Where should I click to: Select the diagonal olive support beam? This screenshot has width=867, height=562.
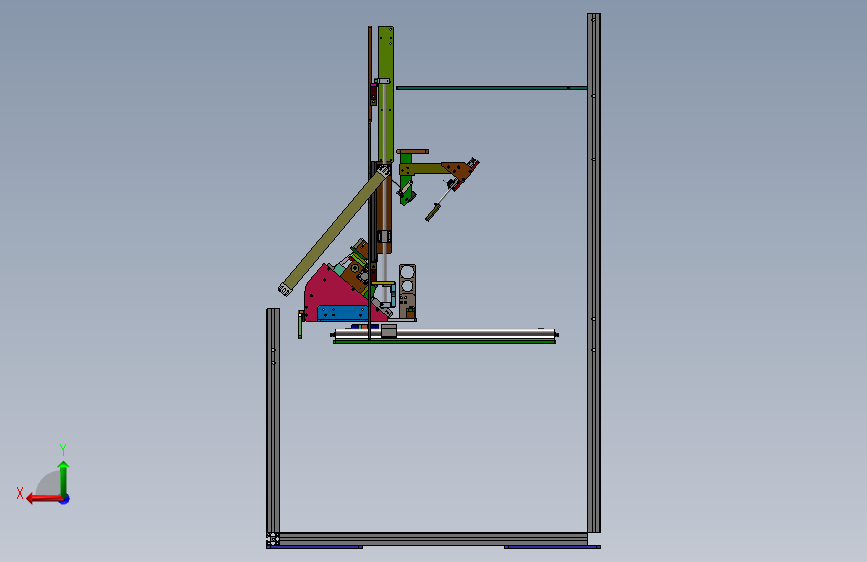(333, 231)
